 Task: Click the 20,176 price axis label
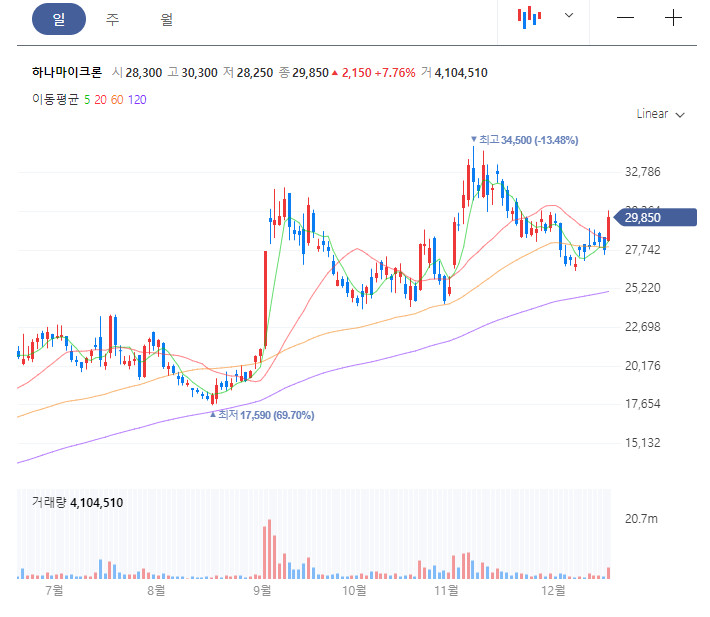click(643, 366)
